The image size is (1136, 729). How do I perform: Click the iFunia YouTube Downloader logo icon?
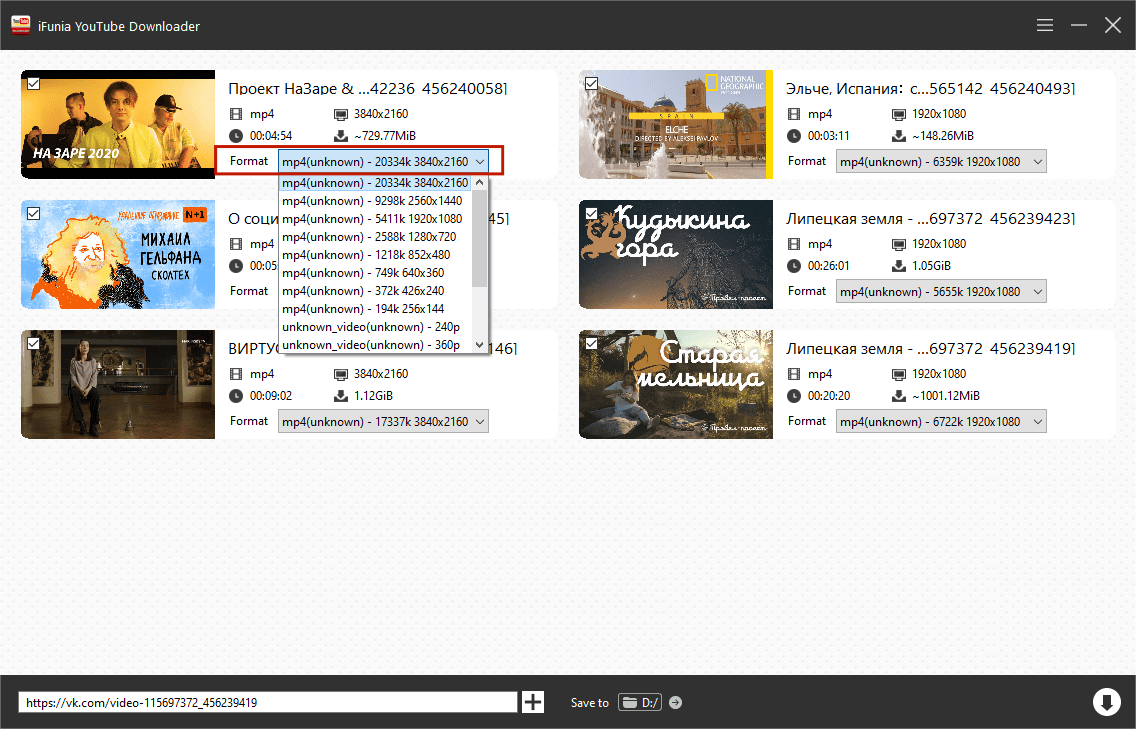[21, 25]
